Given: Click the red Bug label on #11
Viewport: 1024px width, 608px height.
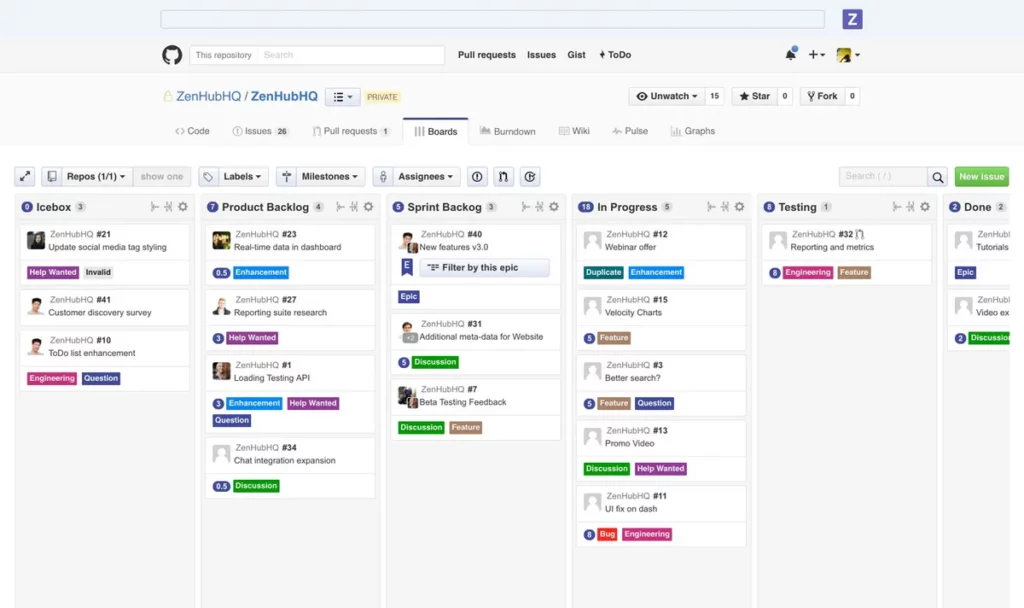Looking at the screenshot, I should [x=607, y=534].
